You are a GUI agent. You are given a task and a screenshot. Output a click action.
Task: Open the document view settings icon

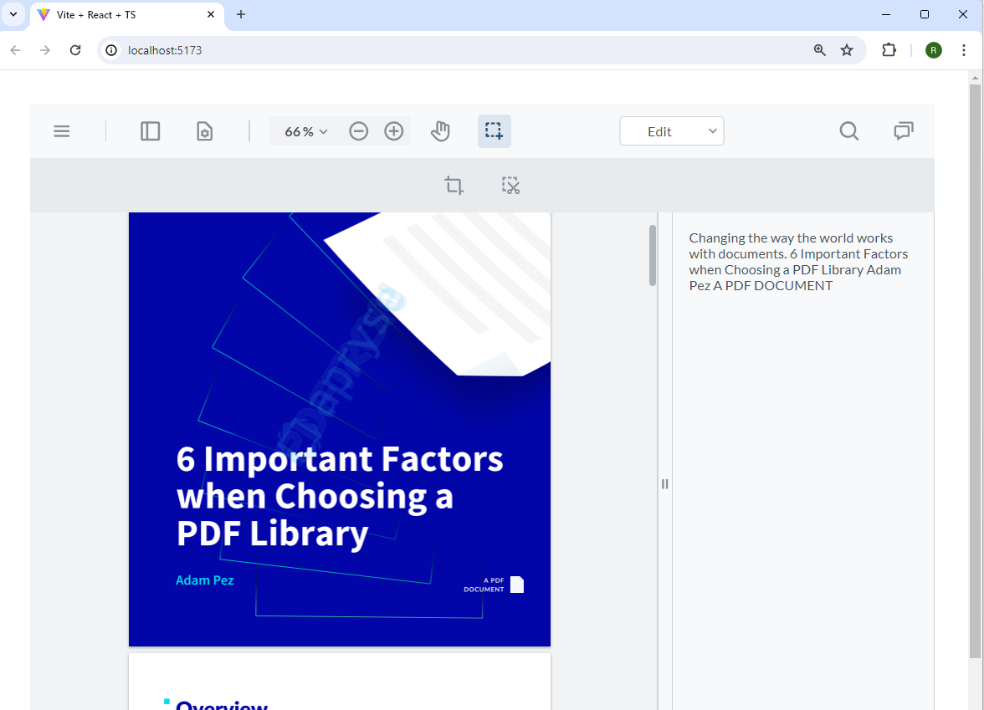(x=205, y=131)
